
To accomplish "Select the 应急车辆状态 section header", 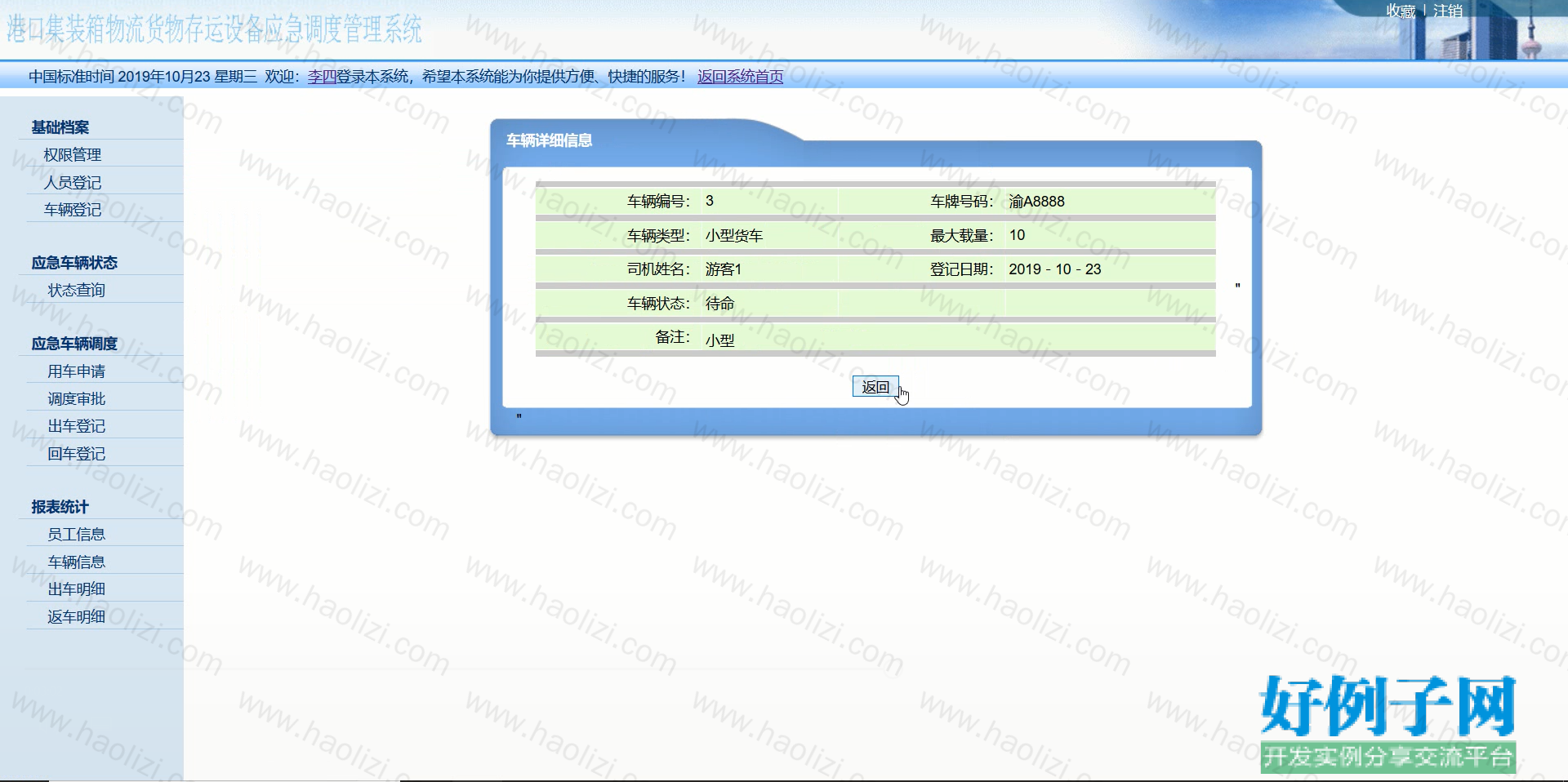I will point(74,263).
